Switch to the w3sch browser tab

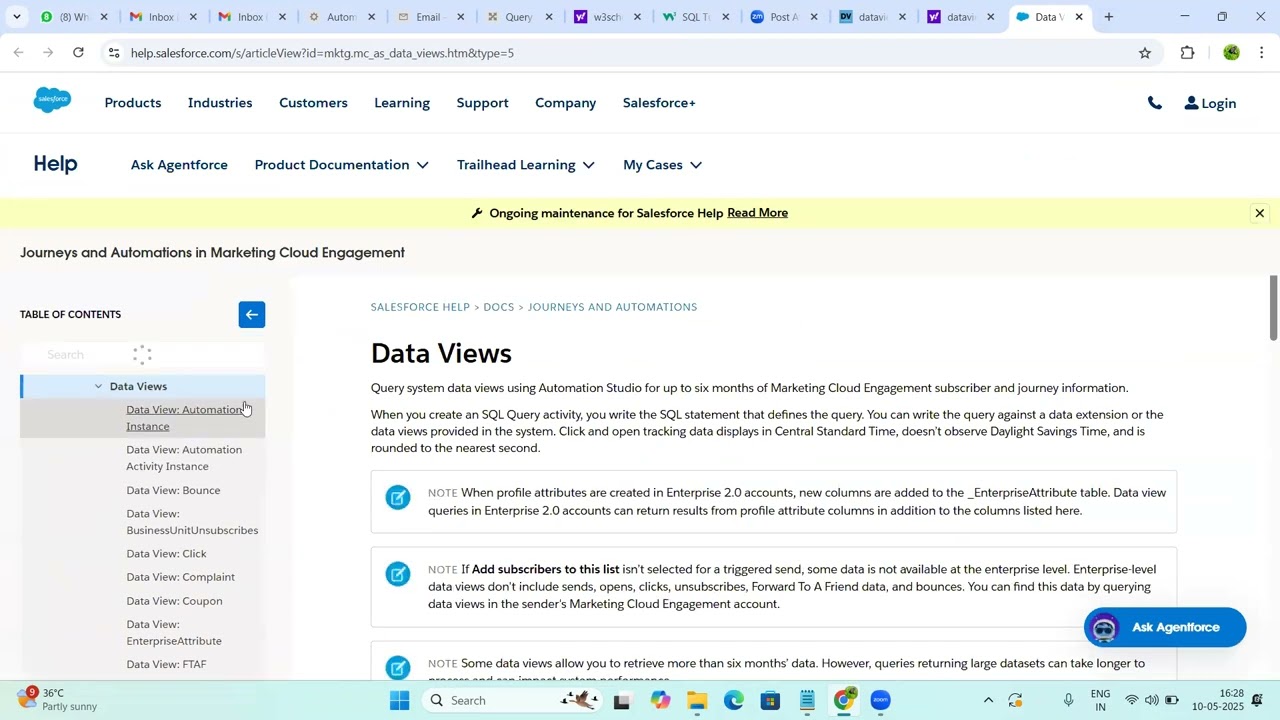click(x=608, y=17)
